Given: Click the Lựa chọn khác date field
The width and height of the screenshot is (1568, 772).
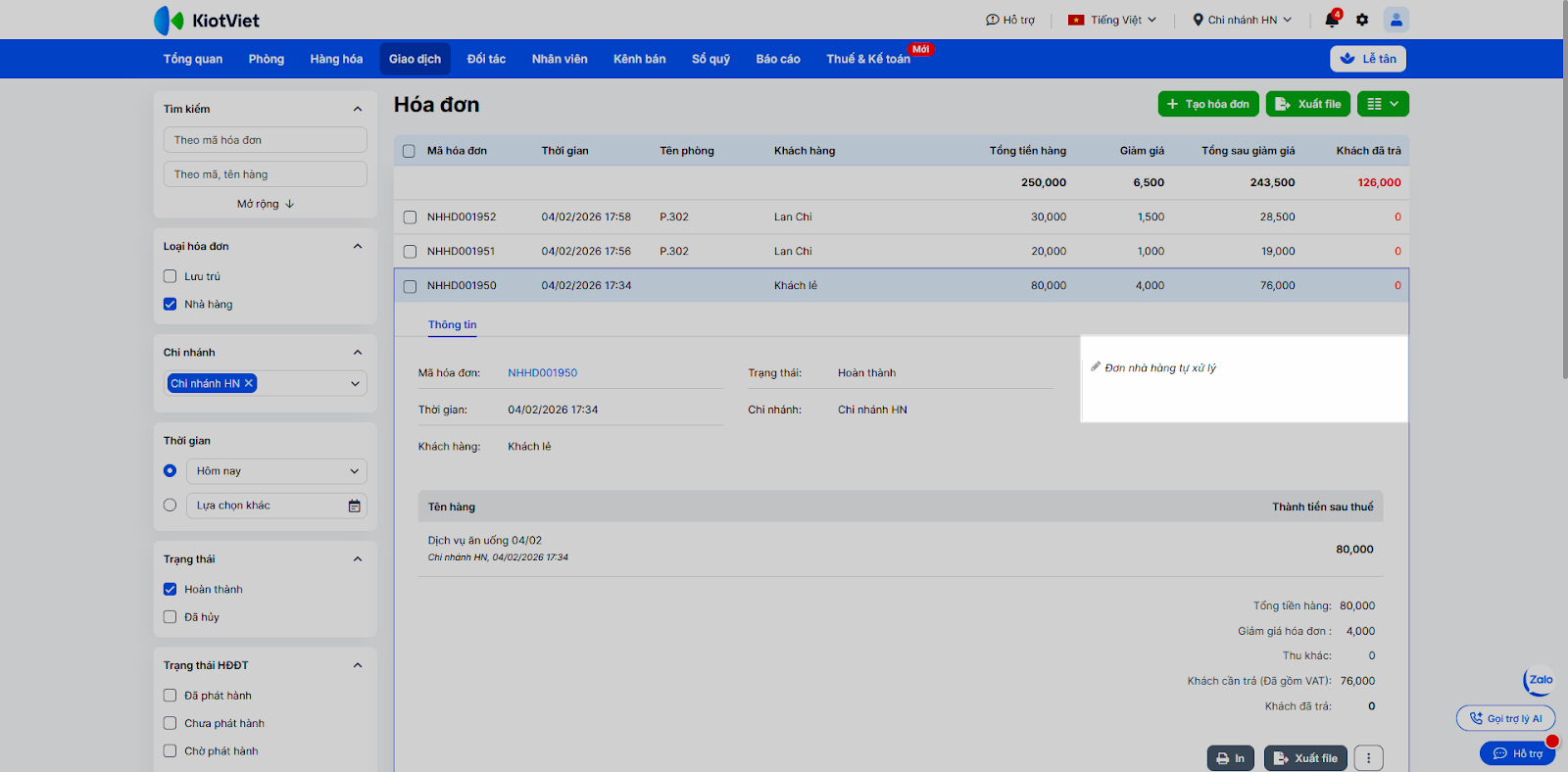Looking at the screenshot, I should click(278, 506).
